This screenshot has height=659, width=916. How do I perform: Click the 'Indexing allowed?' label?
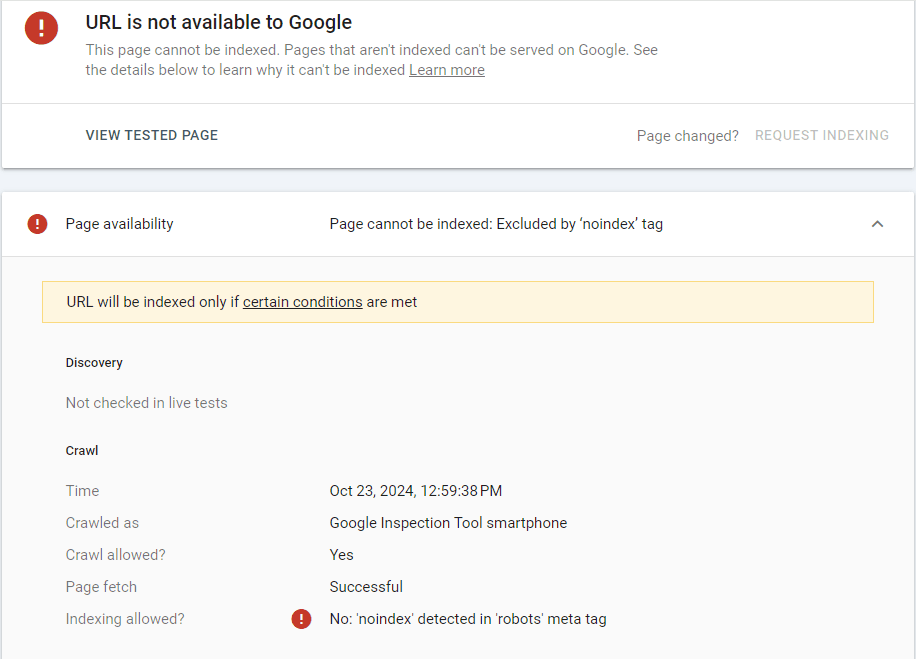point(125,619)
